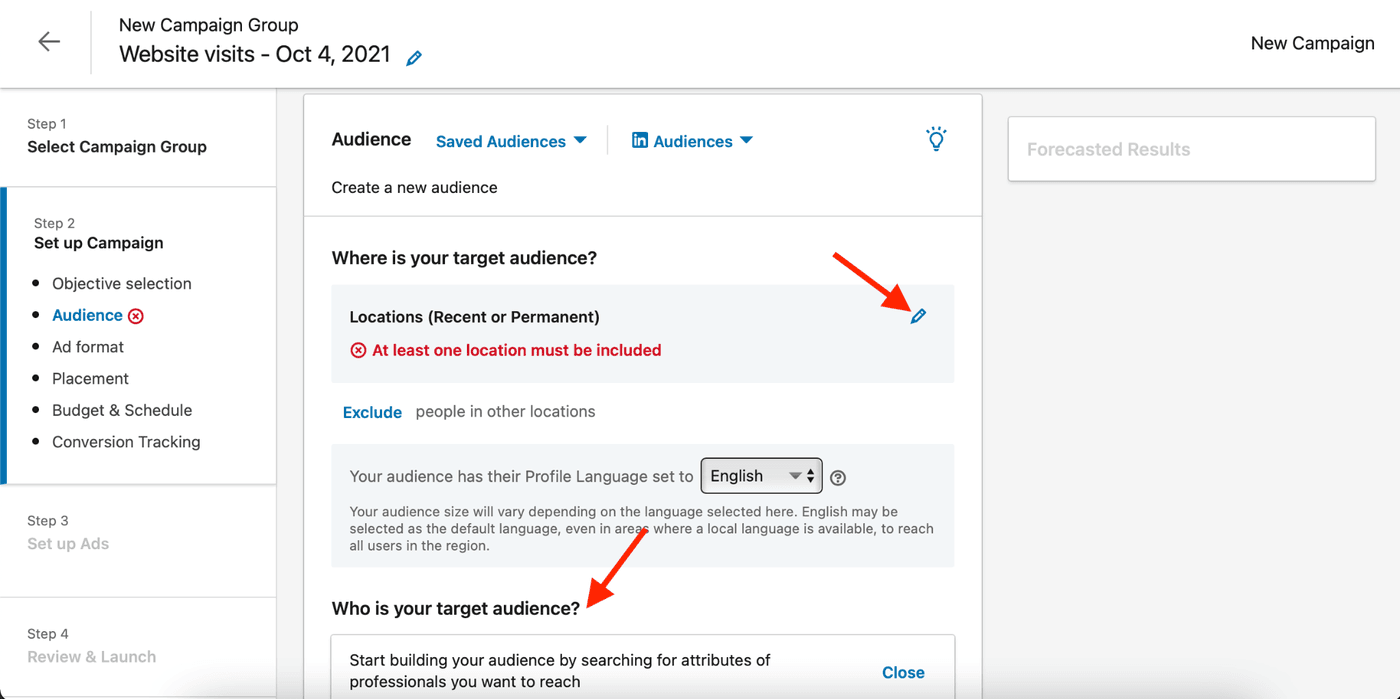Click the error icon in the location warning message
The width and height of the screenshot is (1400, 699).
click(x=359, y=350)
